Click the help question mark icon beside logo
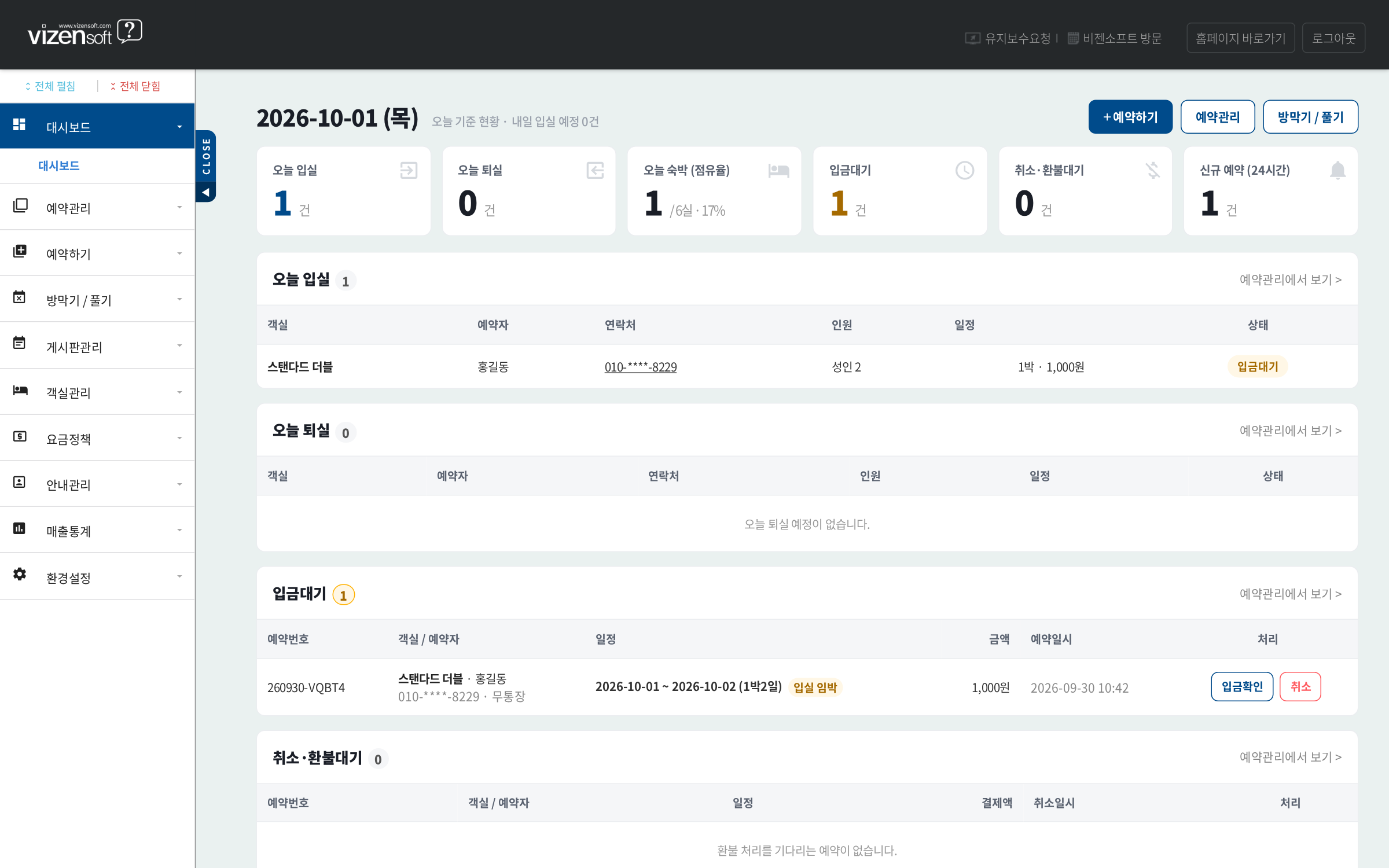The height and width of the screenshot is (868, 1389). pyautogui.click(x=130, y=31)
